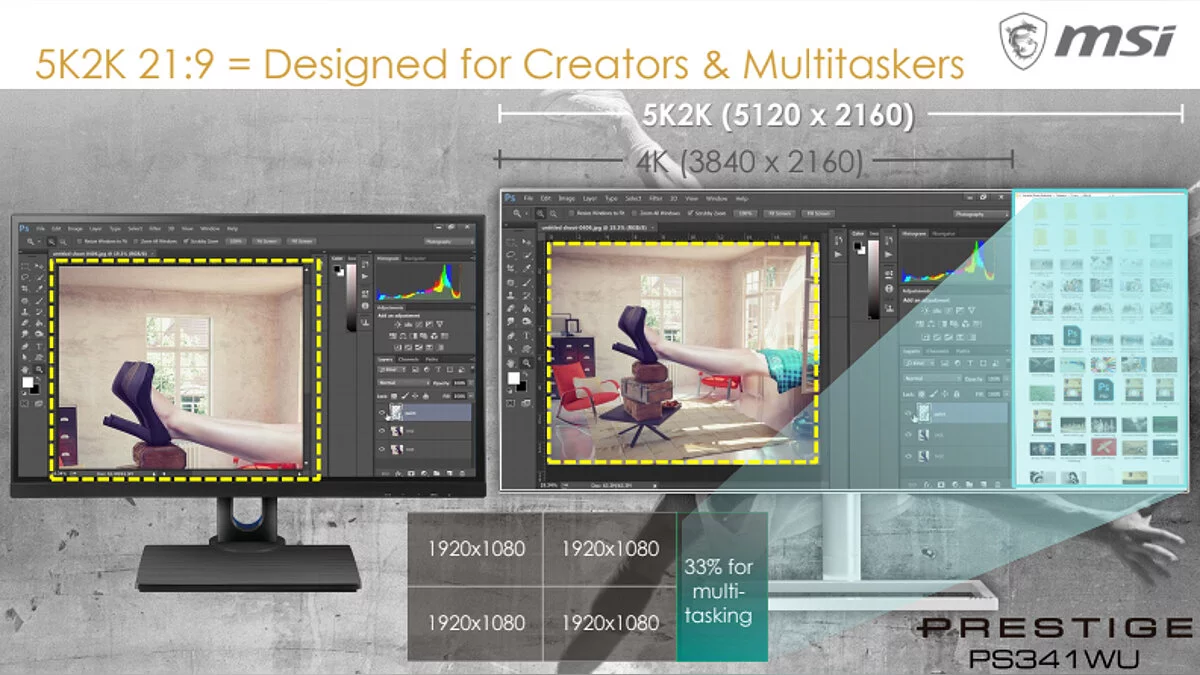The image size is (1200, 675).
Task: Open the Photography workspace dropdown on wide monitor
Action: (x=981, y=214)
